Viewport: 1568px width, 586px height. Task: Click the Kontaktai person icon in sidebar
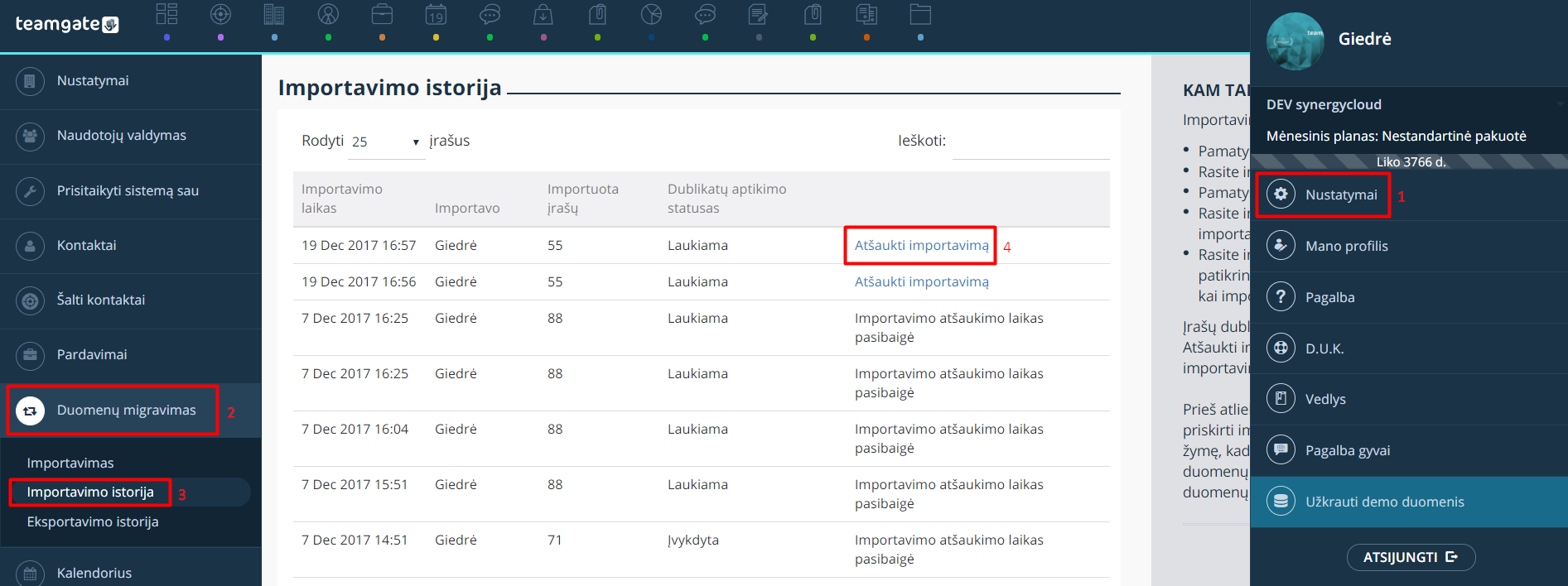[30, 246]
